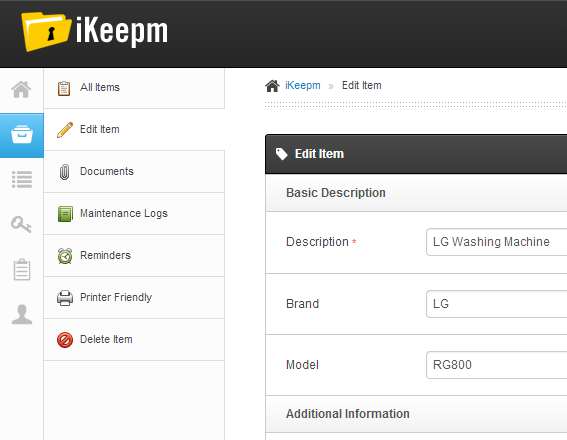Collapse the Basic Description section header
This screenshot has width=567, height=440.
pyautogui.click(x=416, y=193)
